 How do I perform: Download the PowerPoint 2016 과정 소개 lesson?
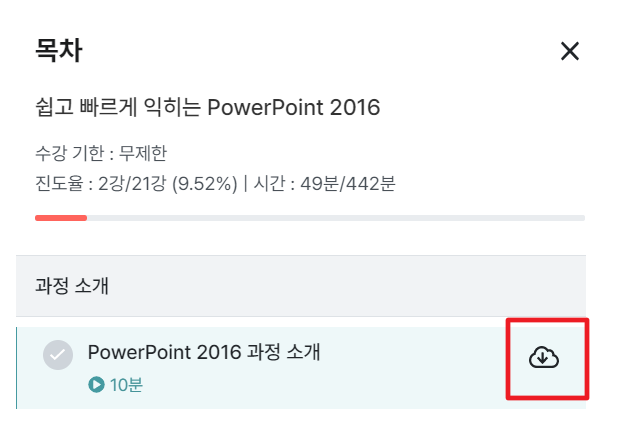click(544, 357)
